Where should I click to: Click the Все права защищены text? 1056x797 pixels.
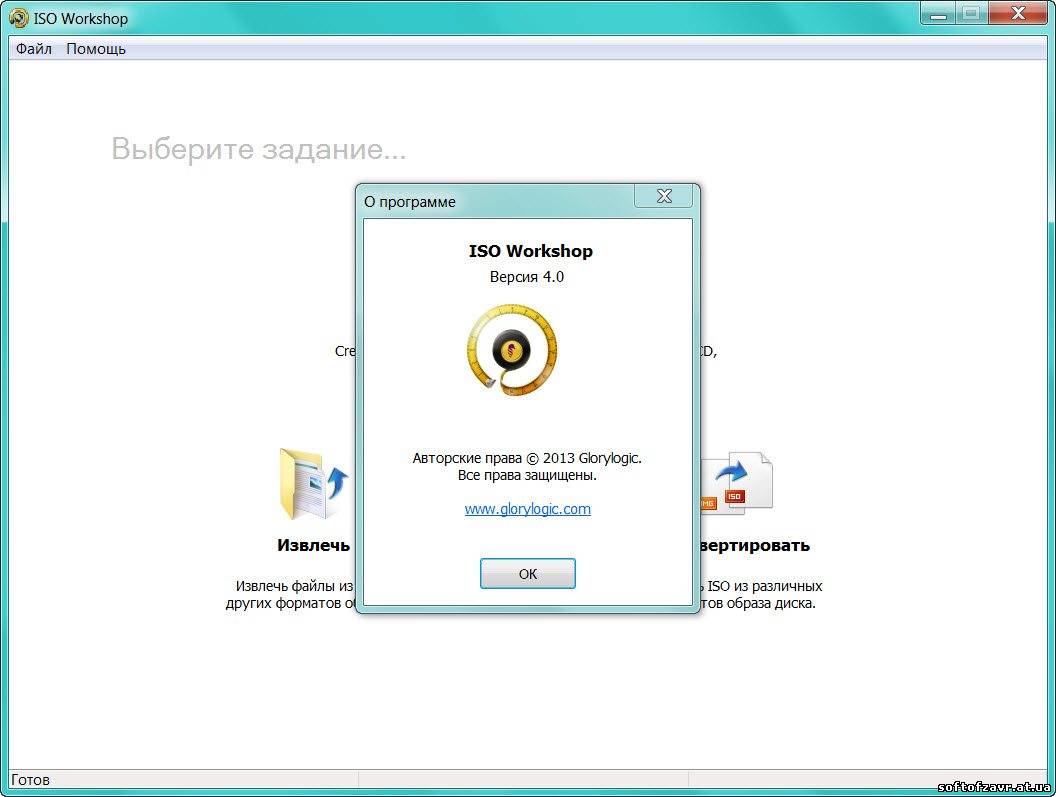point(527,475)
